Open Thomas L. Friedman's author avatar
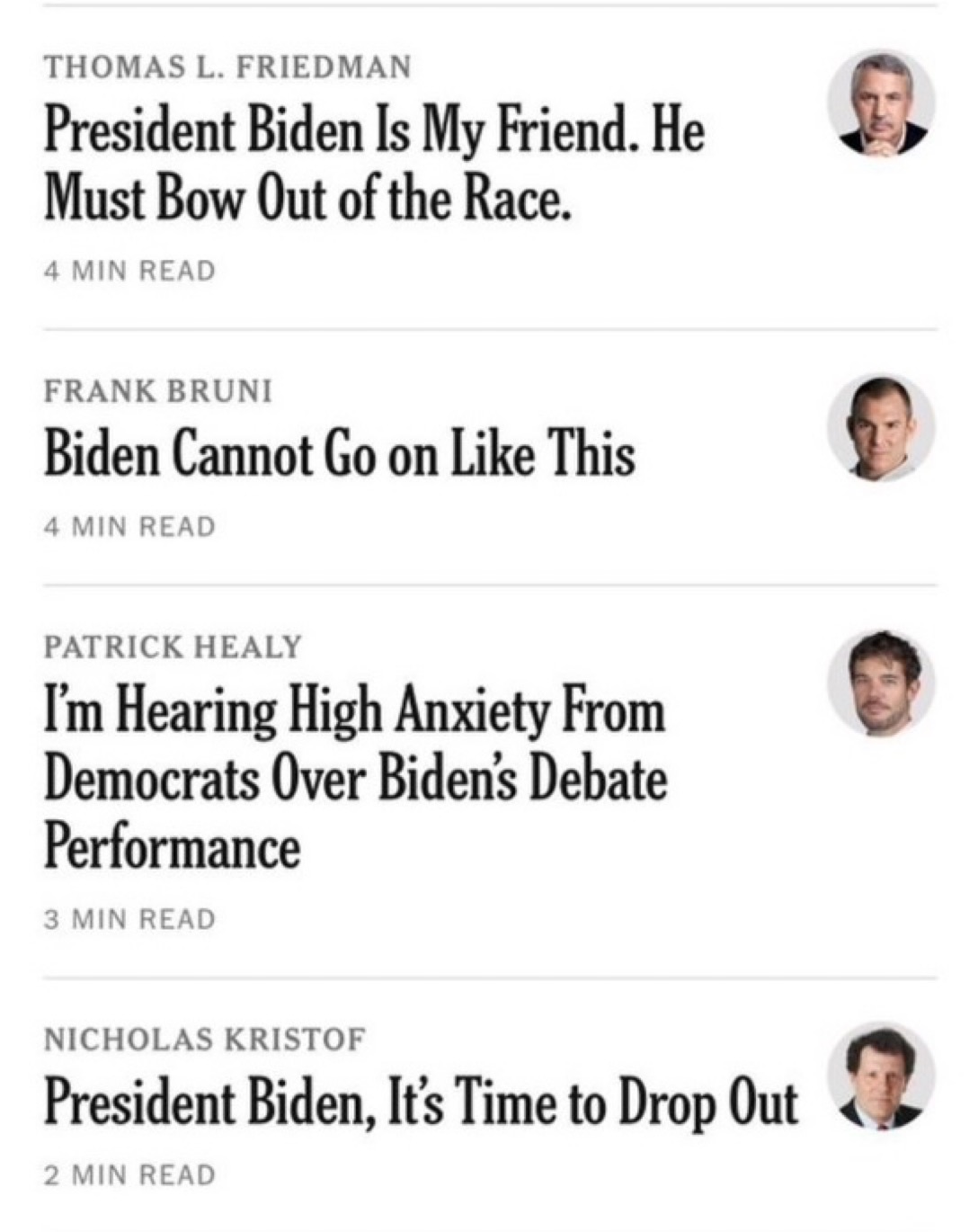The width and height of the screenshot is (978, 1232). point(881,103)
